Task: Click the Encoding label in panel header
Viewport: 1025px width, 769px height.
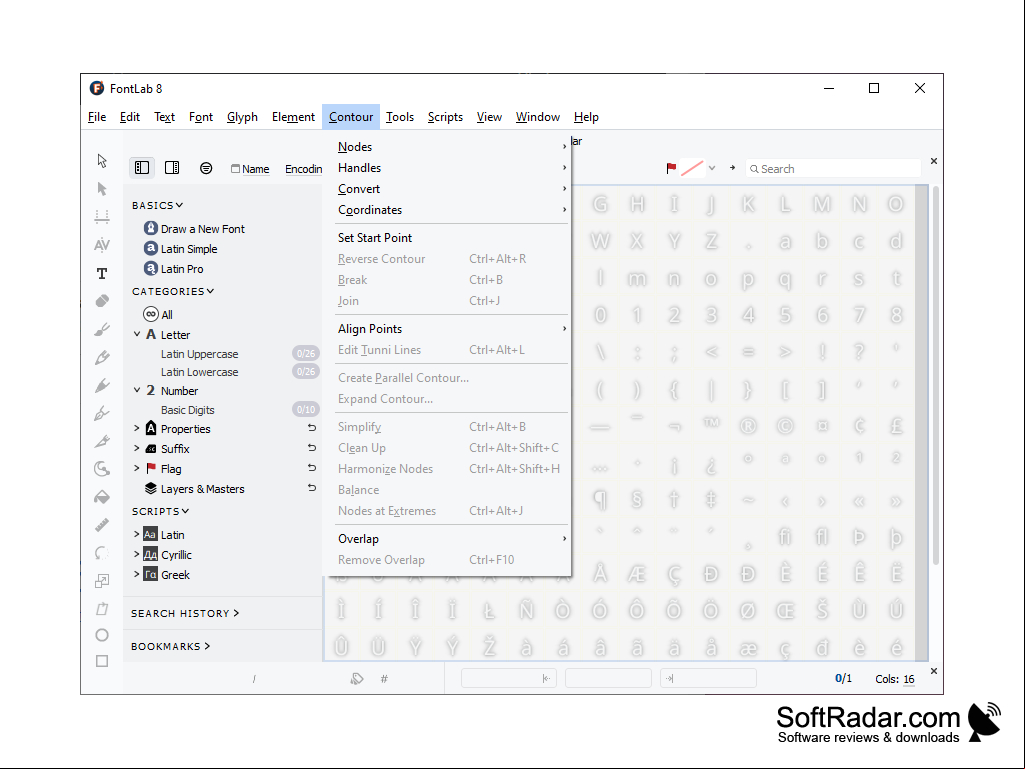Action: (303, 169)
